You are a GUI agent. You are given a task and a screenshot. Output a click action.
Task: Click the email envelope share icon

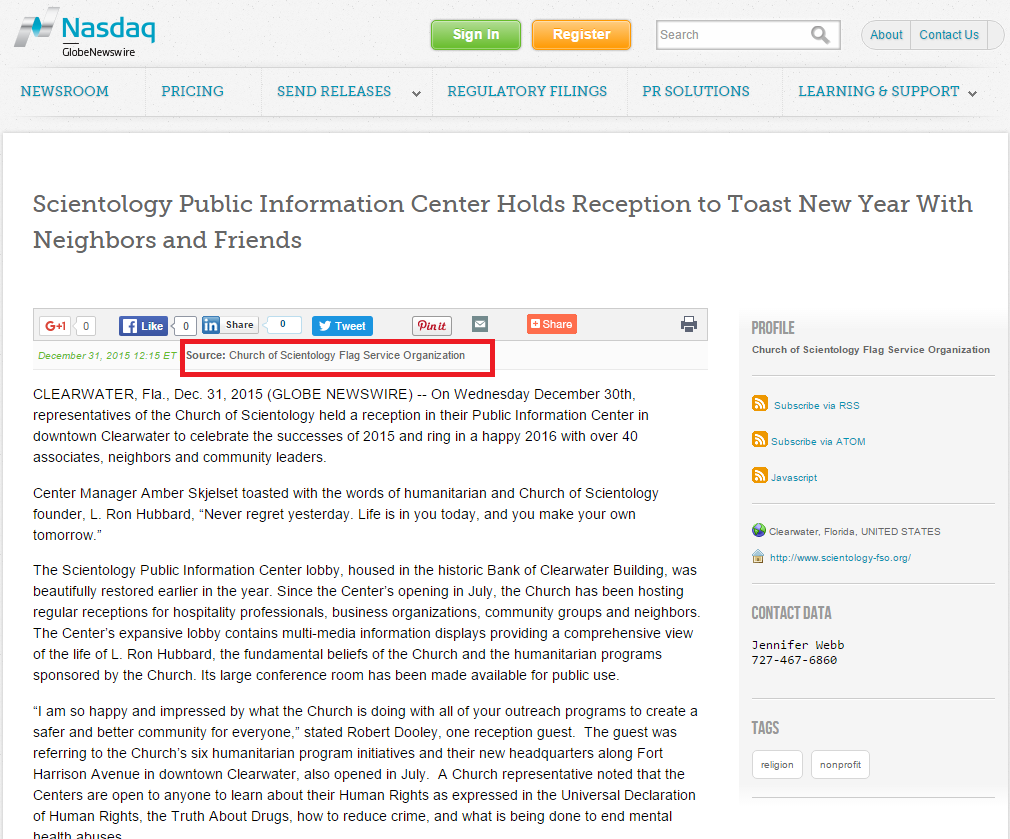480,324
